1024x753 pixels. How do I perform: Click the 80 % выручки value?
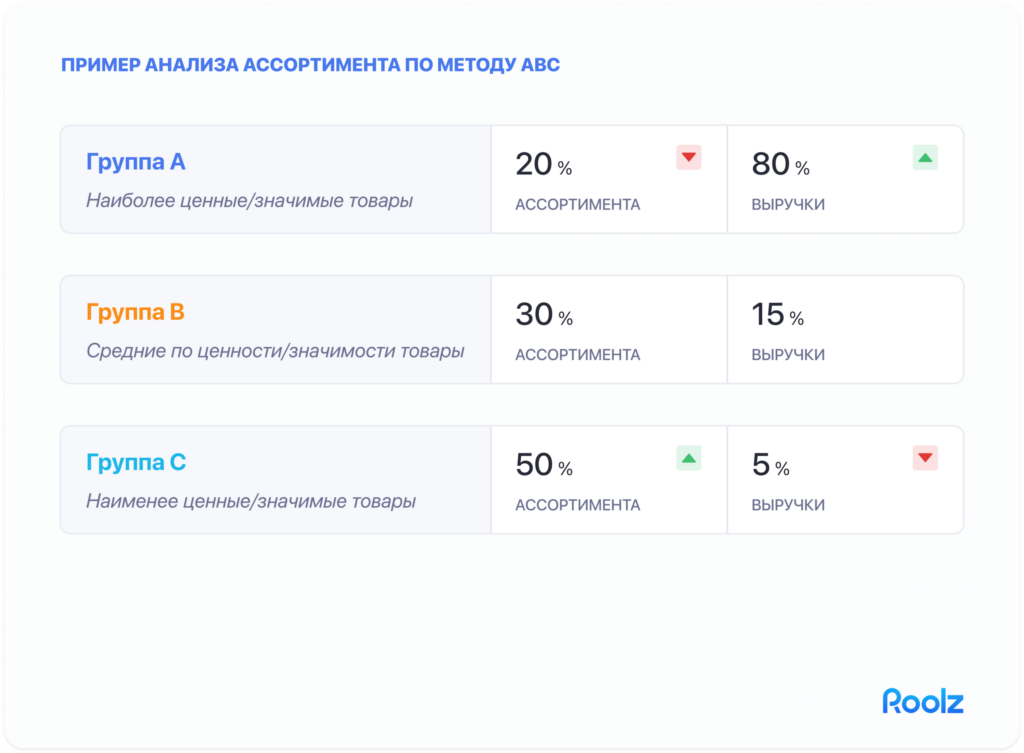point(780,165)
